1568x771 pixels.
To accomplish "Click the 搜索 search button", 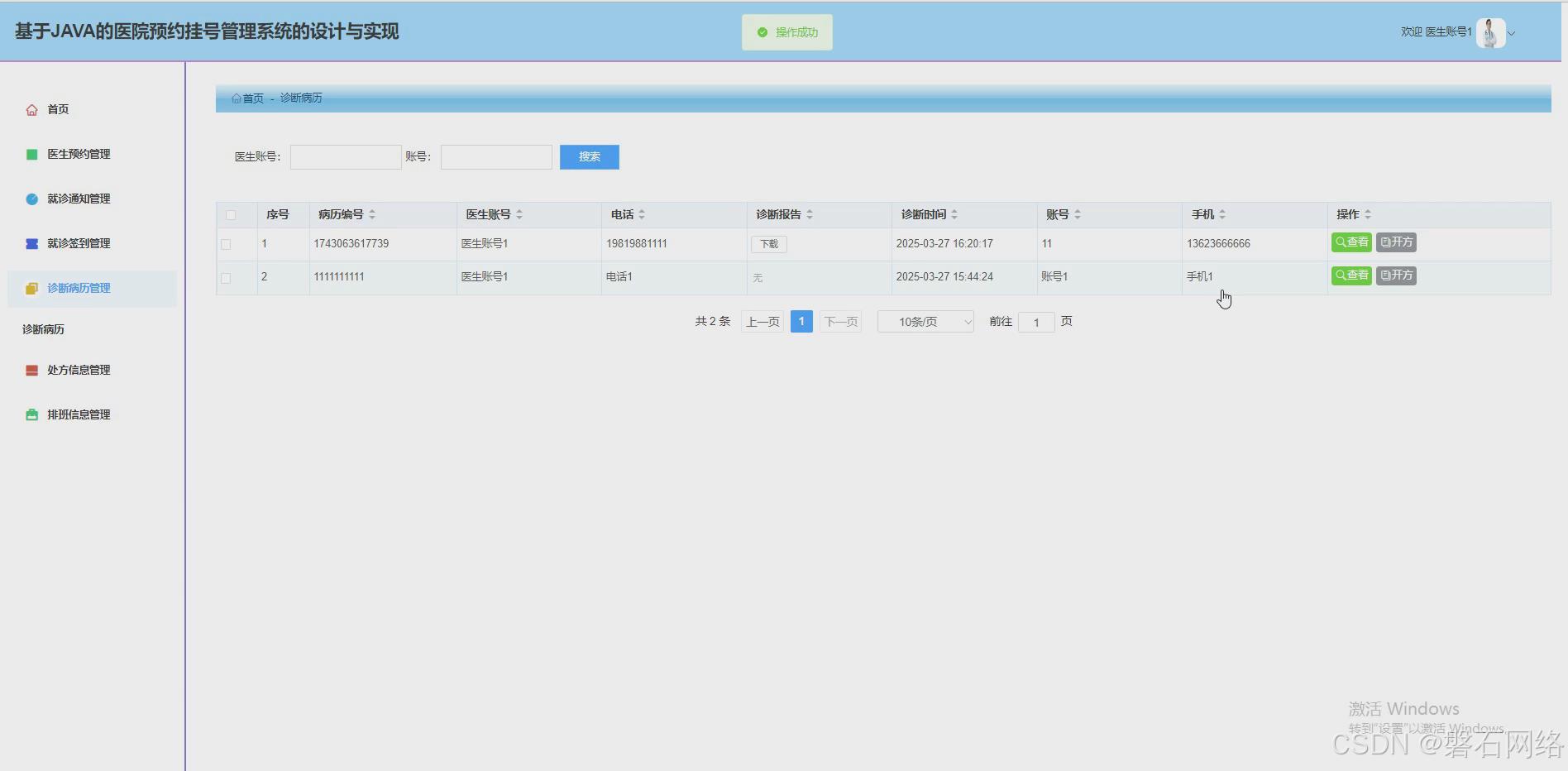I will pos(590,157).
